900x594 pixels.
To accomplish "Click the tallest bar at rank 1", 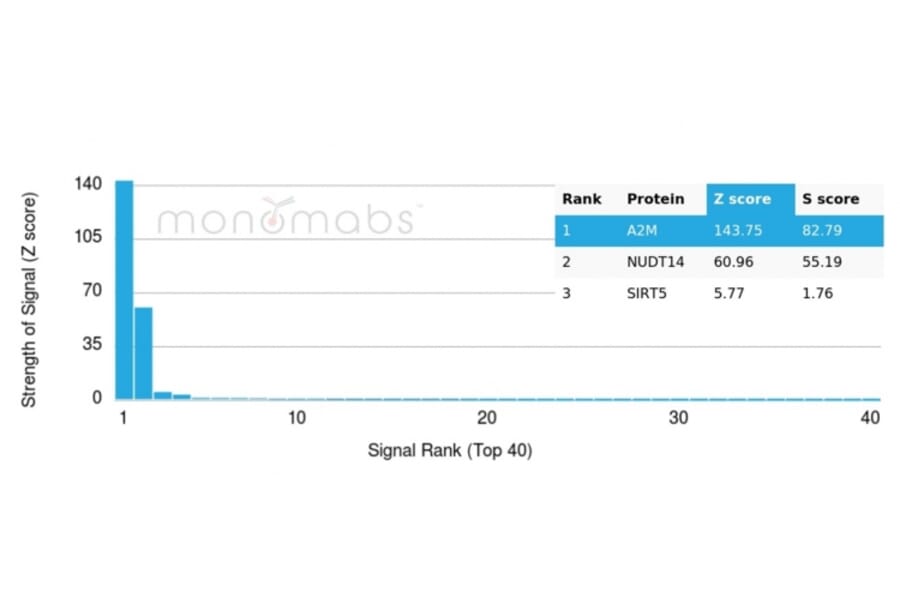I will pyautogui.click(x=124, y=290).
